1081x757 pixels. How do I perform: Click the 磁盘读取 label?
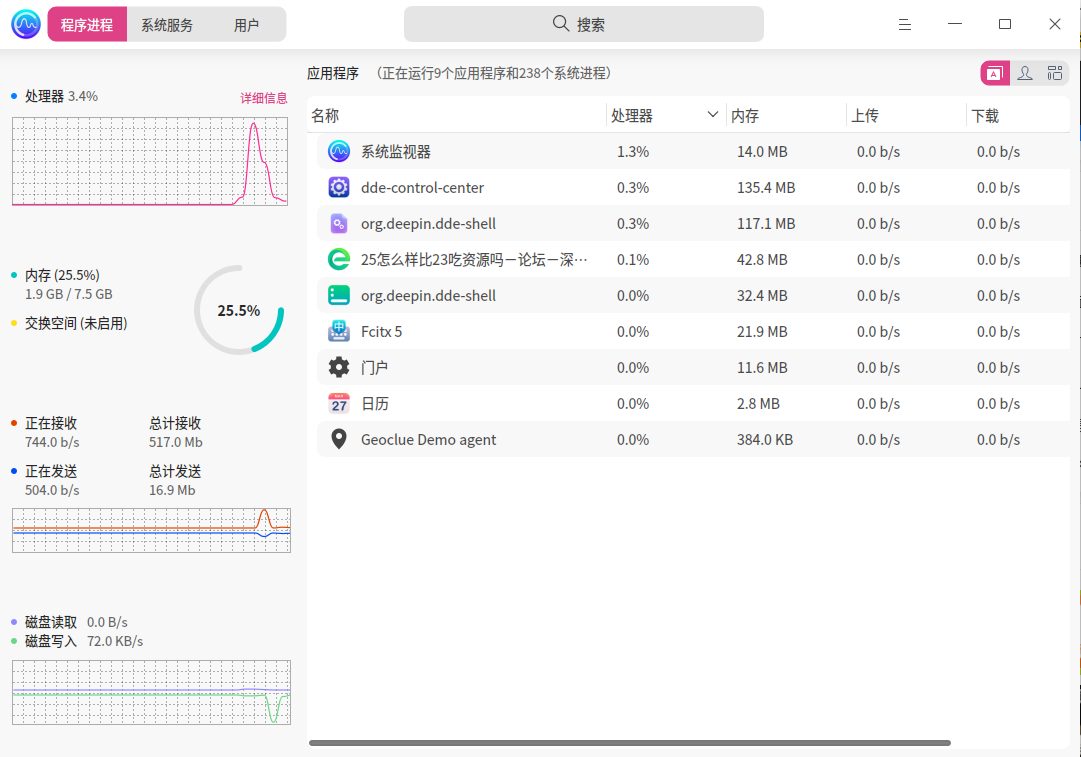(x=51, y=622)
